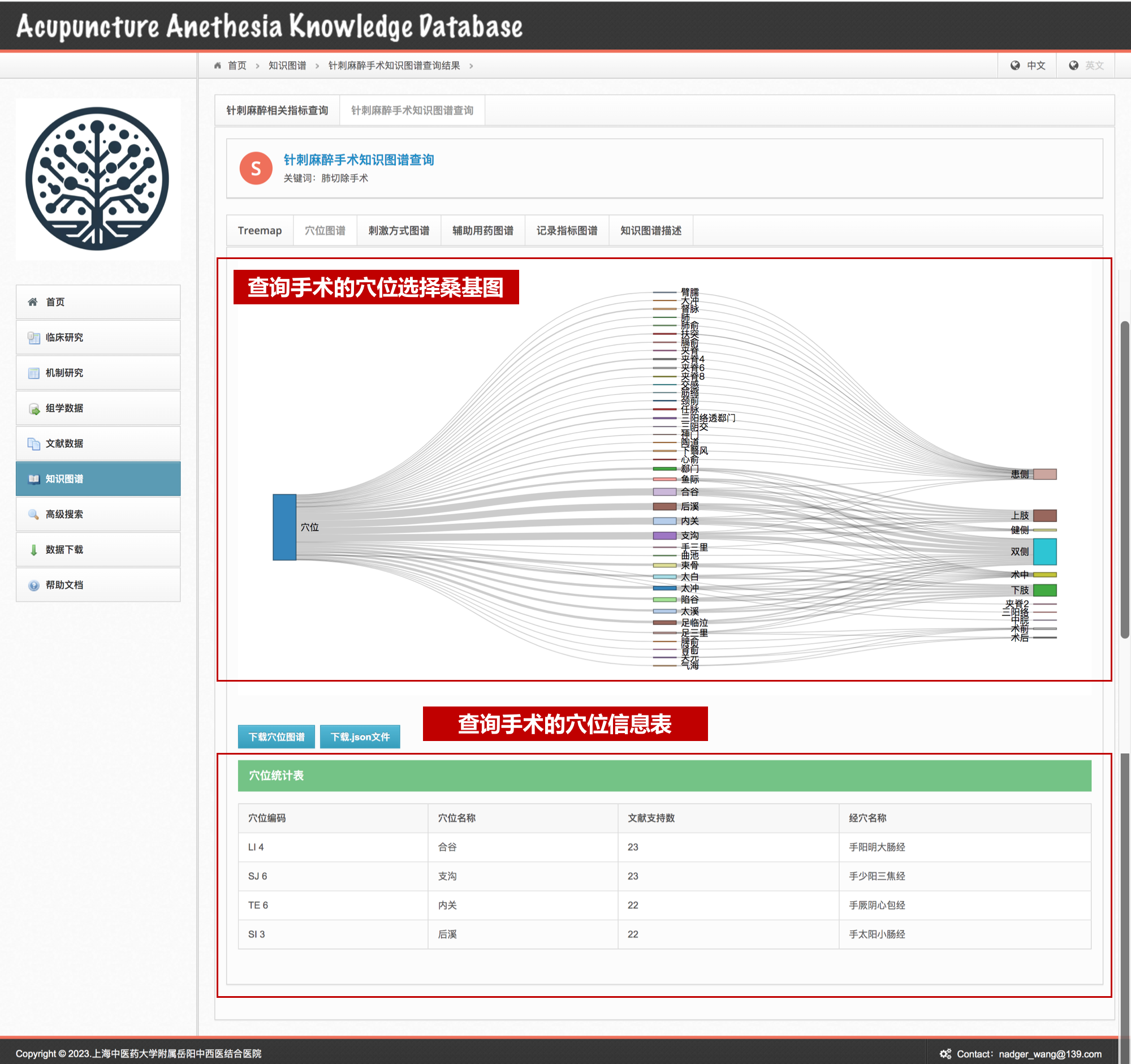
Task: Click the 临床研究 sidebar icon
Action: [x=33, y=337]
